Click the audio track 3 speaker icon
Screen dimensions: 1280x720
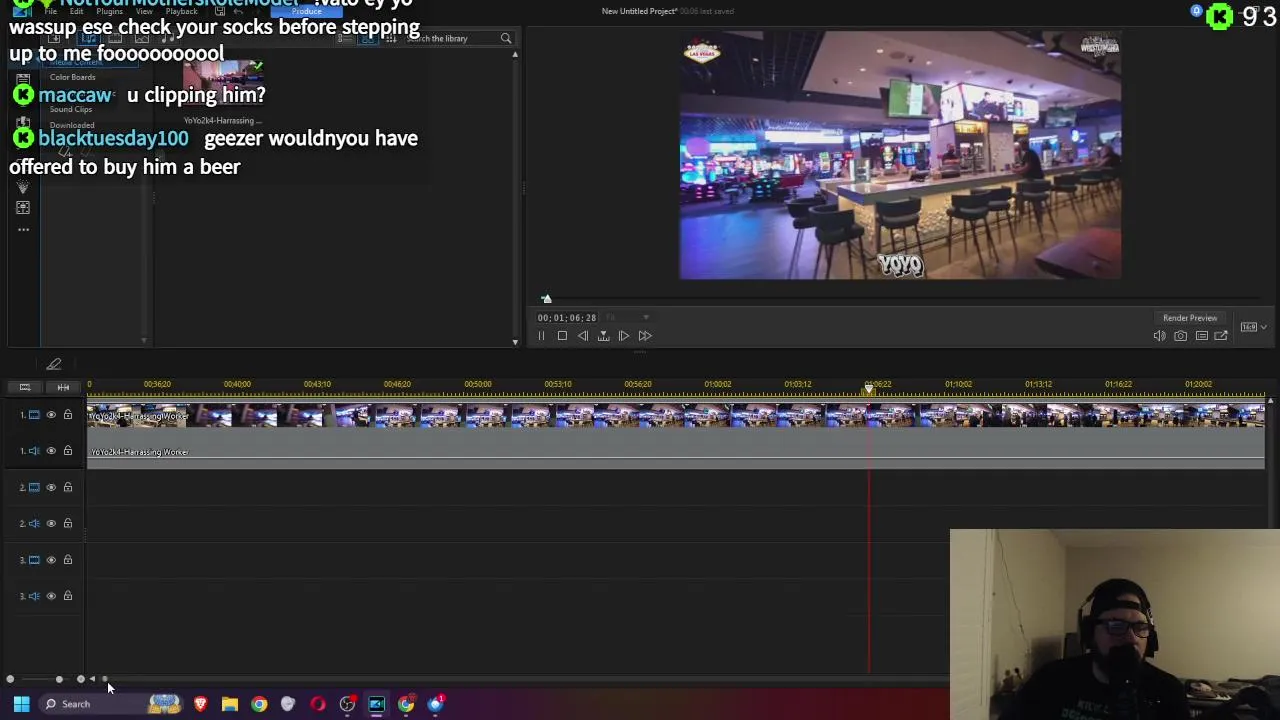click(34, 596)
